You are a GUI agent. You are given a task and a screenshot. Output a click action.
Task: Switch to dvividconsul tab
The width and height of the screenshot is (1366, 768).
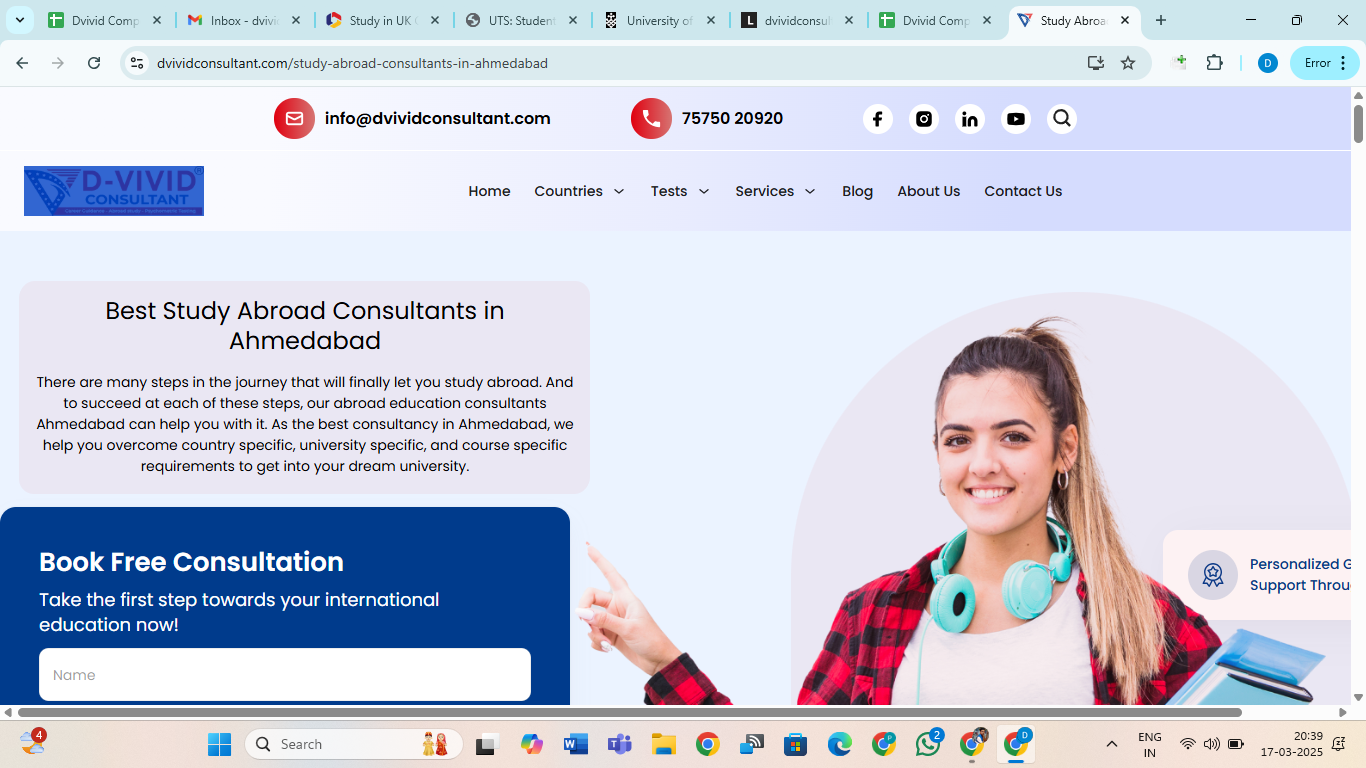pos(797,20)
